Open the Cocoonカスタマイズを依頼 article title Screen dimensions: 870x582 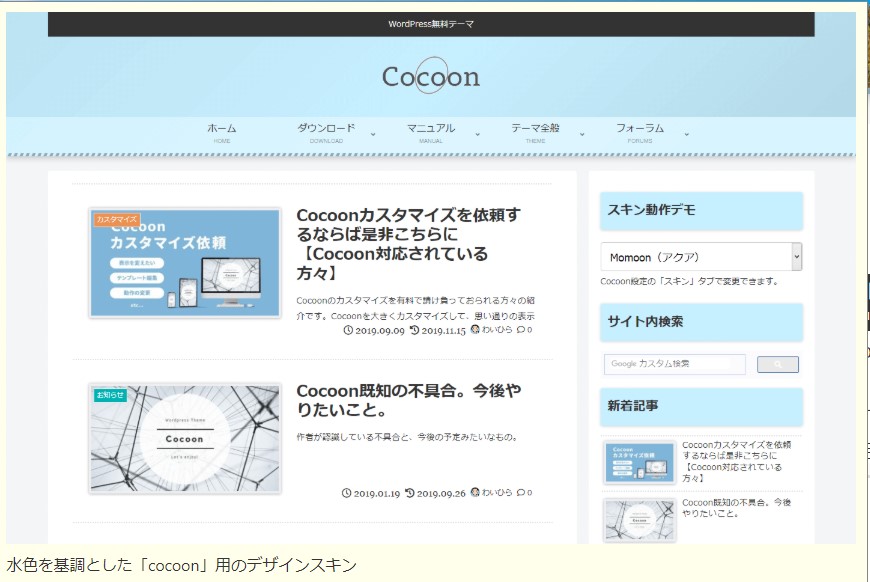(408, 244)
